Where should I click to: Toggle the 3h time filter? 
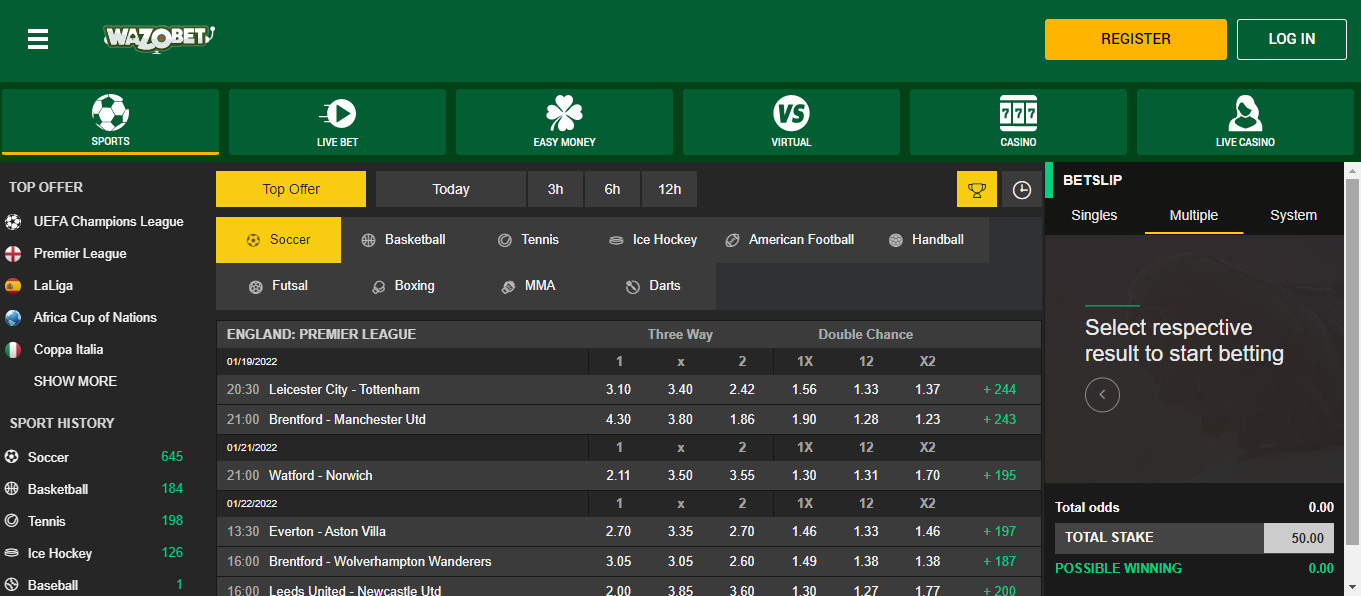(x=555, y=188)
